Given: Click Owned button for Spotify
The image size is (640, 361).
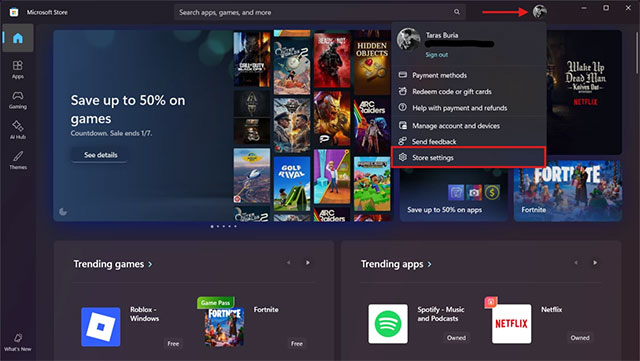Looking at the screenshot, I should pos(456,338).
